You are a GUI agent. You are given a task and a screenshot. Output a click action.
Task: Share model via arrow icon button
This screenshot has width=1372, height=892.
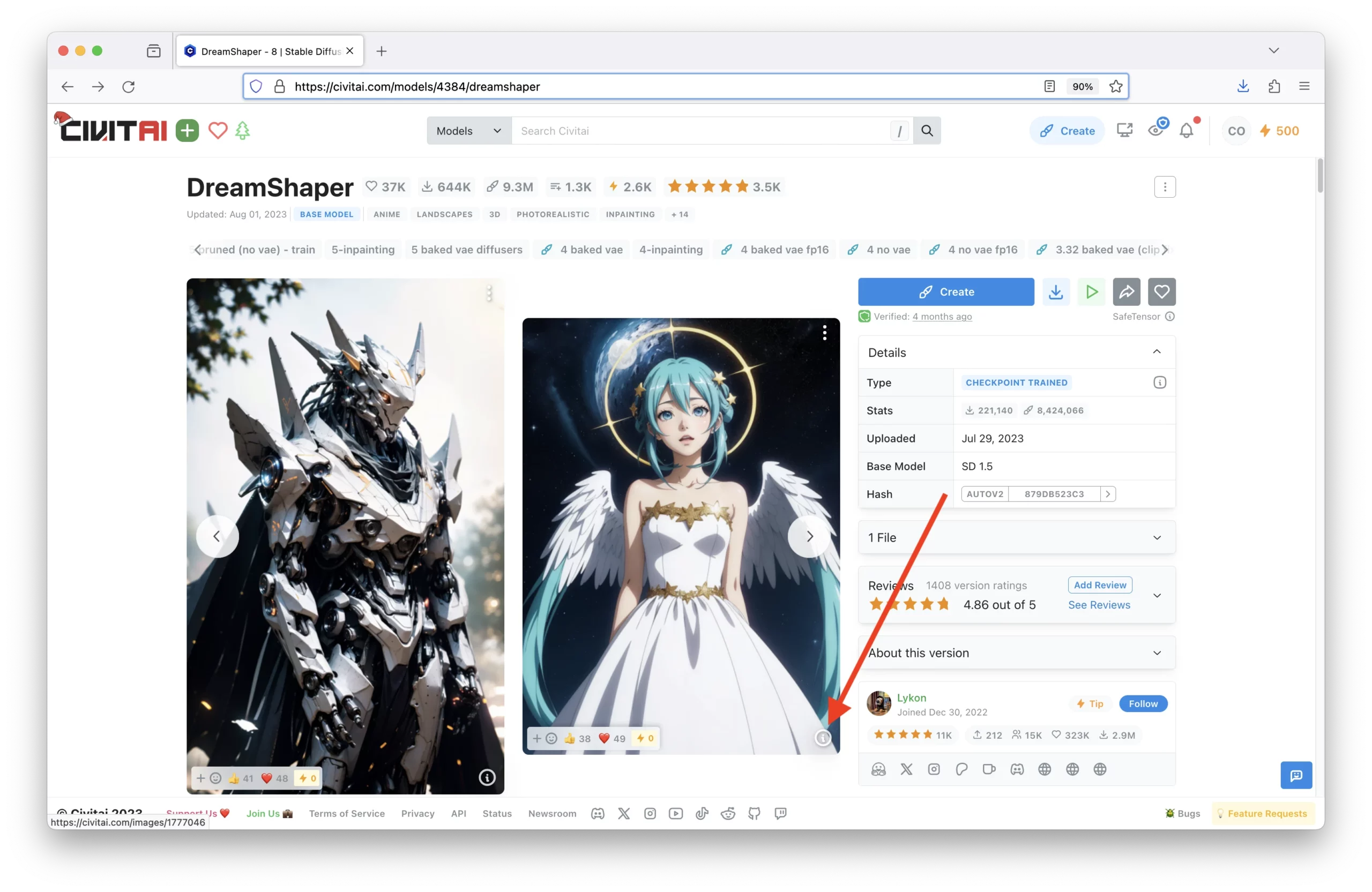pyautogui.click(x=1126, y=292)
